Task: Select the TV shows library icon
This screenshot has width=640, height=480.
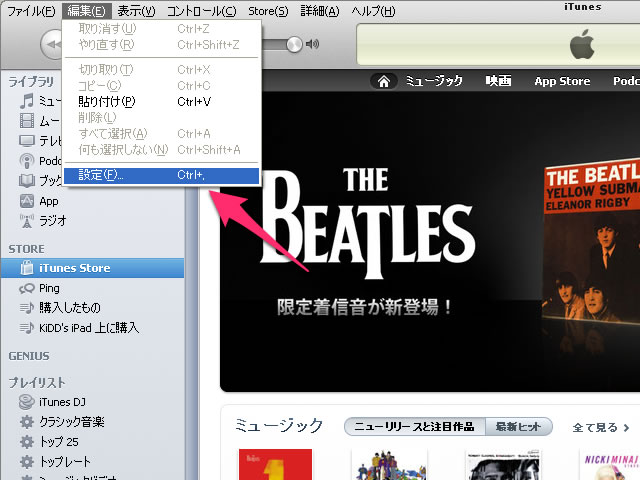Action: (27, 141)
